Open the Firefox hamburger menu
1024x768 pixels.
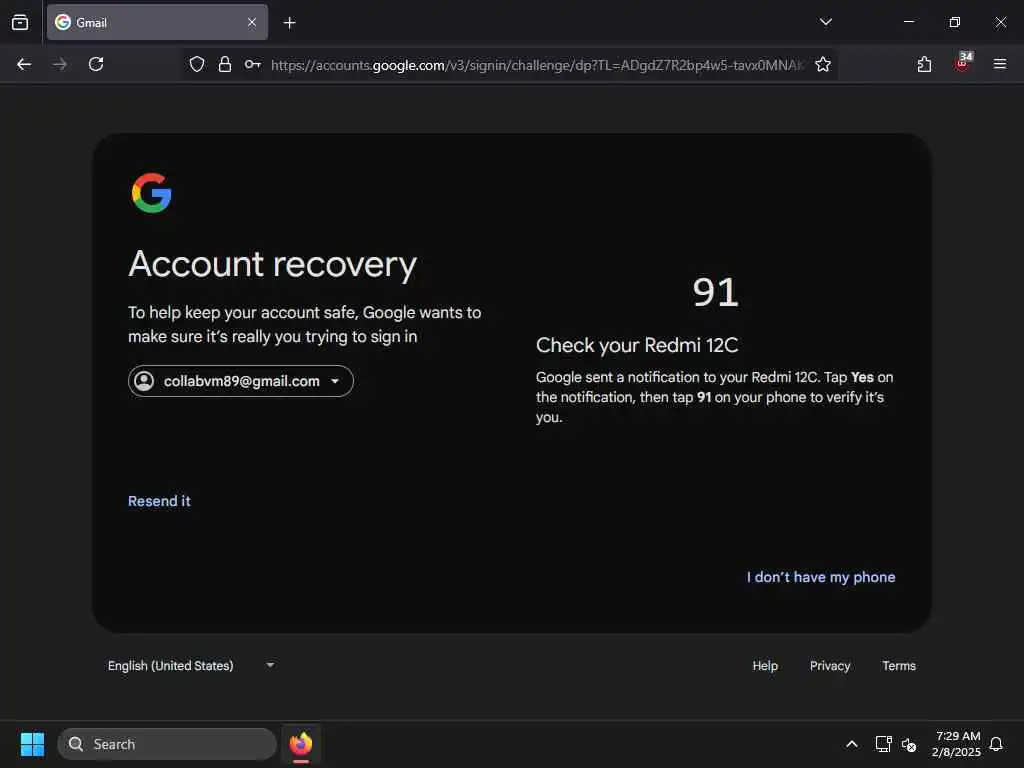(999, 64)
